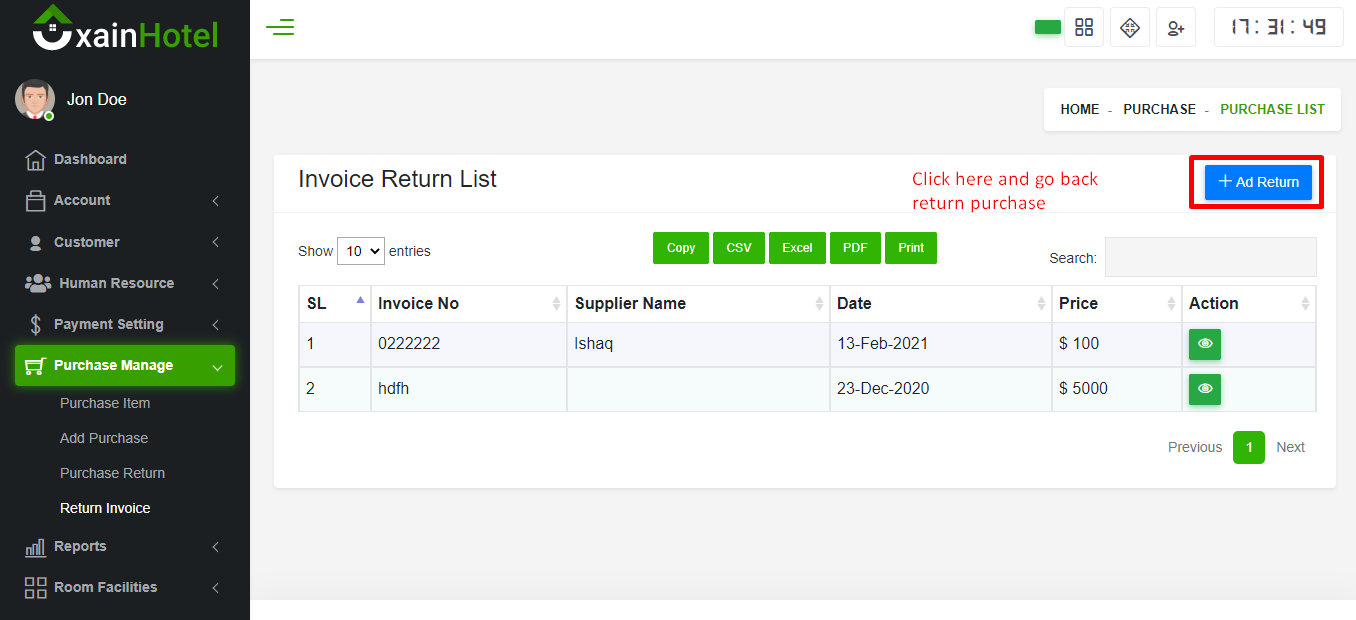Export the table with PDF button

(855, 248)
